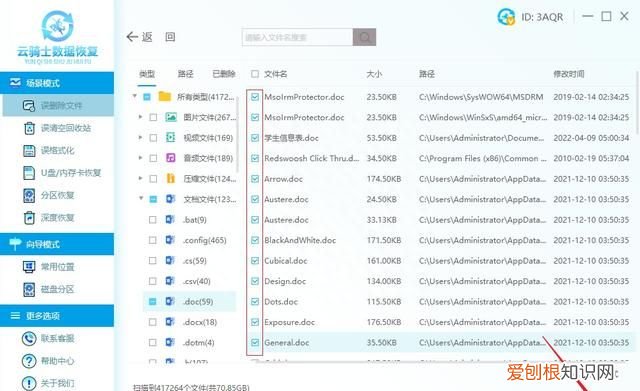Image resolution: width=640 pixels, height=391 pixels.
Task: Expand the 图片文件 tree node
Action: [x=140, y=117]
